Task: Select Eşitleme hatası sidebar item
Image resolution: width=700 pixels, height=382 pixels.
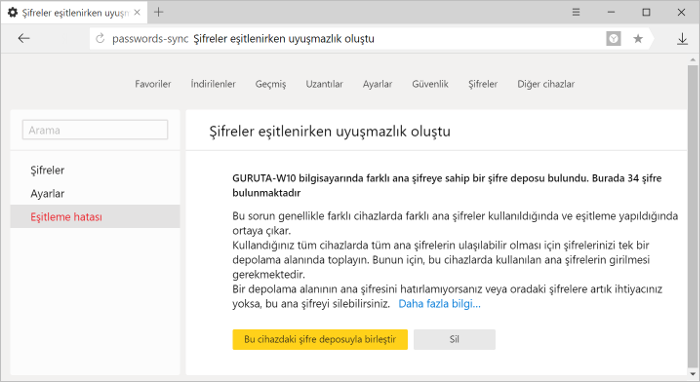Action: (95, 216)
